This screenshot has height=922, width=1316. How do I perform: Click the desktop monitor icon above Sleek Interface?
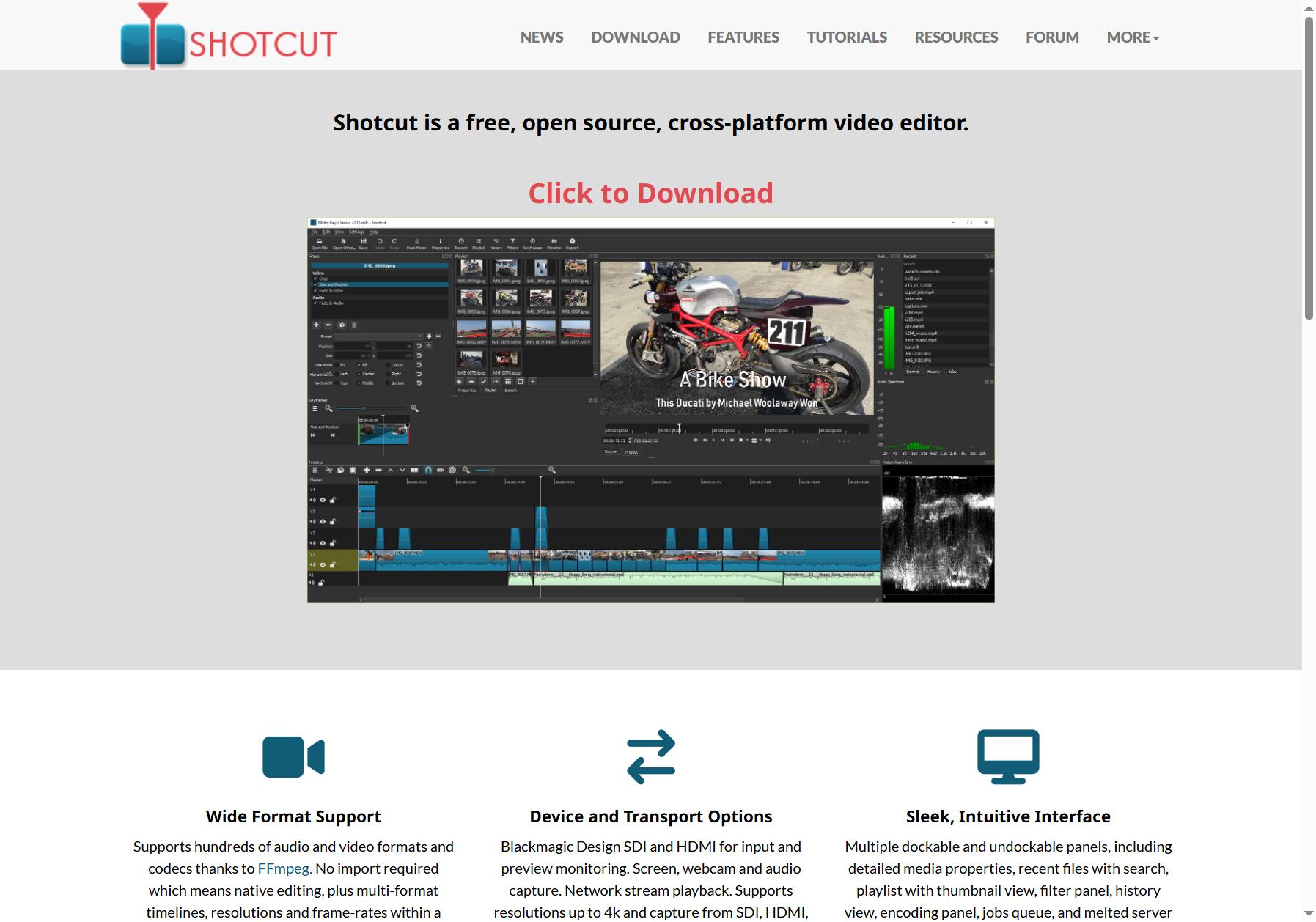pyautogui.click(x=1008, y=756)
